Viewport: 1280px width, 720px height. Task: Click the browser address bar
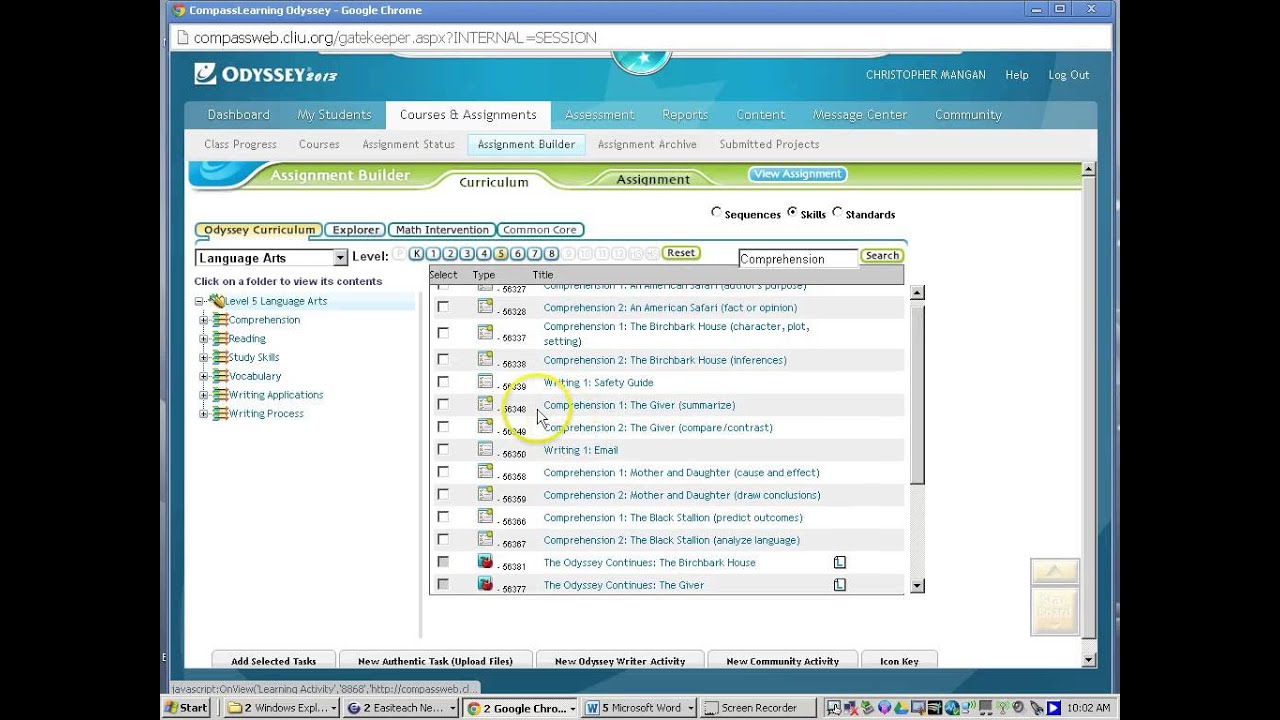tap(640, 38)
